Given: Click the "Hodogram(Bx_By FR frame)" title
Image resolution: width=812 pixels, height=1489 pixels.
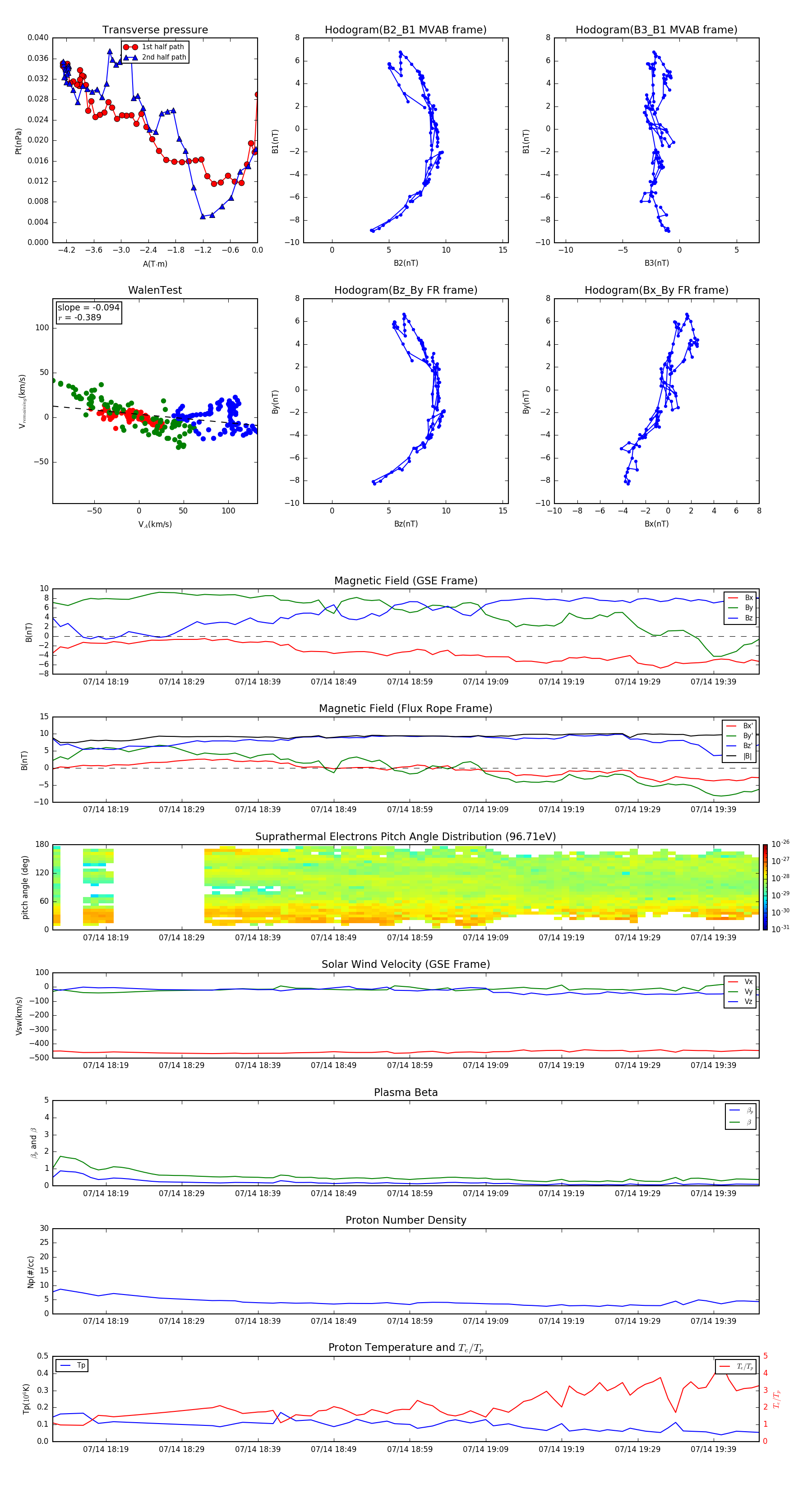Looking at the screenshot, I should tap(656, 290).
